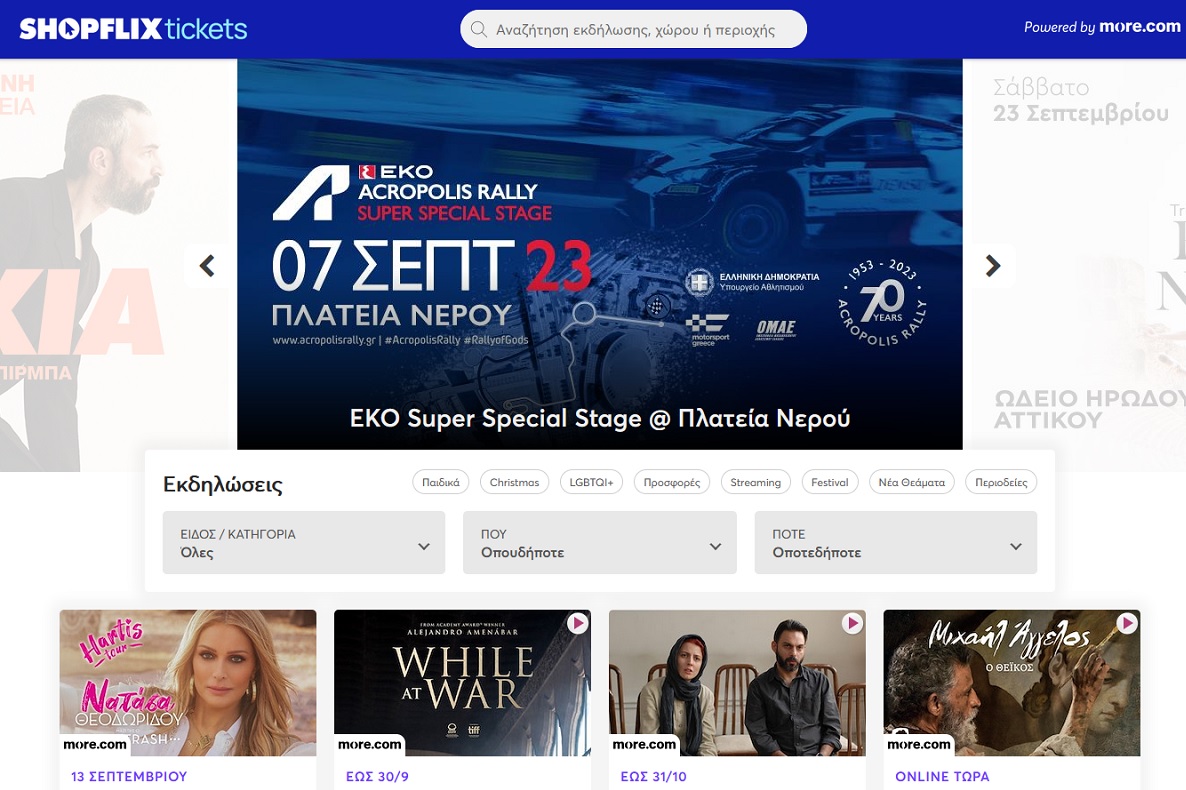Open the ΠΟΤΕ date dropdown
1186x790 pixels.
(x=896, y=543)
